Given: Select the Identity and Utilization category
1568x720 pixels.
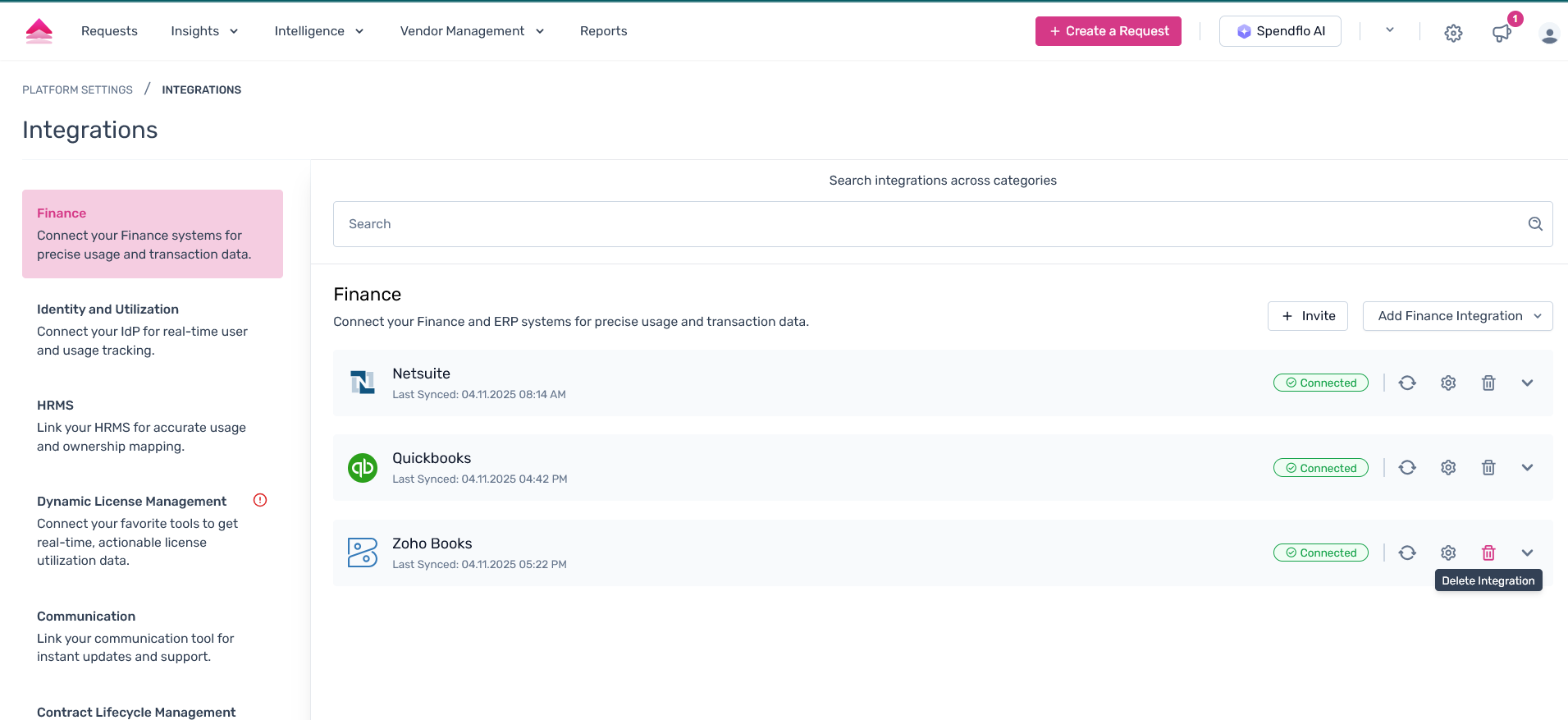Looking at the screenshot, I should pos(153,329).
